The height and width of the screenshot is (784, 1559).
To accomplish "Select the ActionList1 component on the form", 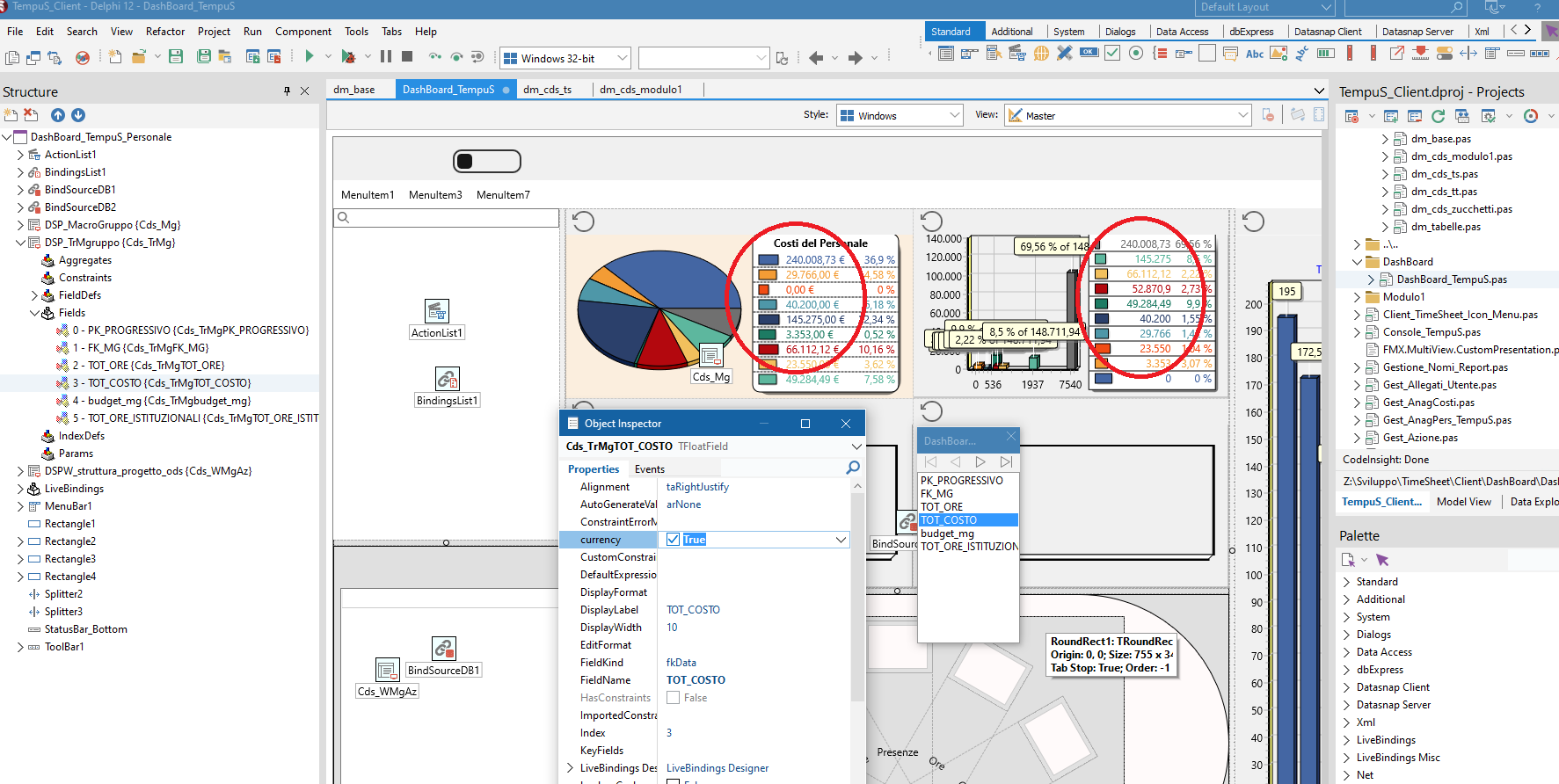I will point(437,311).
